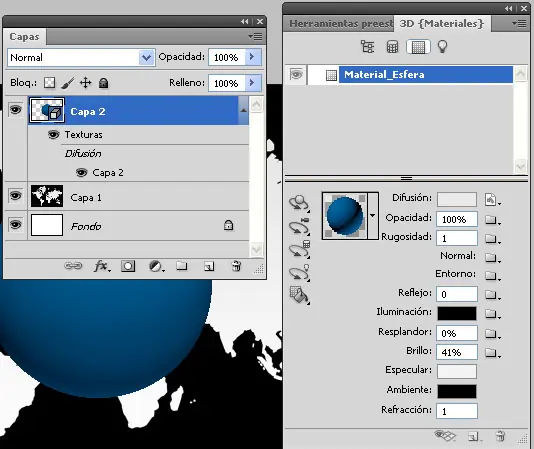The height and width of the screenshot is (449, 534).
Task: Select the 3D light rotate tool
Action: coord(299,273)
